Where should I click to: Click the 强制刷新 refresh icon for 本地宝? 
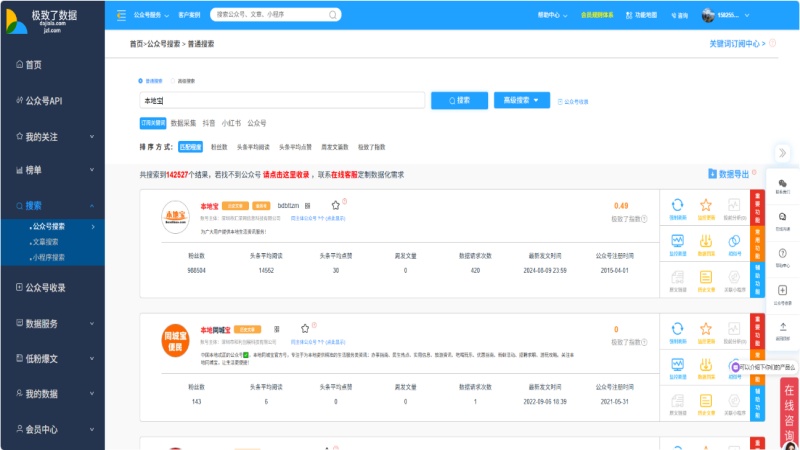(x=678, y=205)
